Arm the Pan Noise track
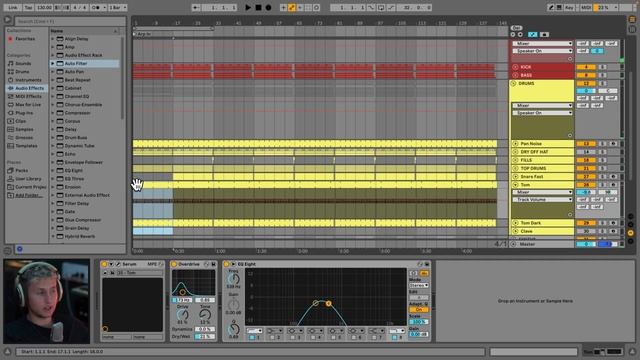The image size is (640, 360). 613,144
